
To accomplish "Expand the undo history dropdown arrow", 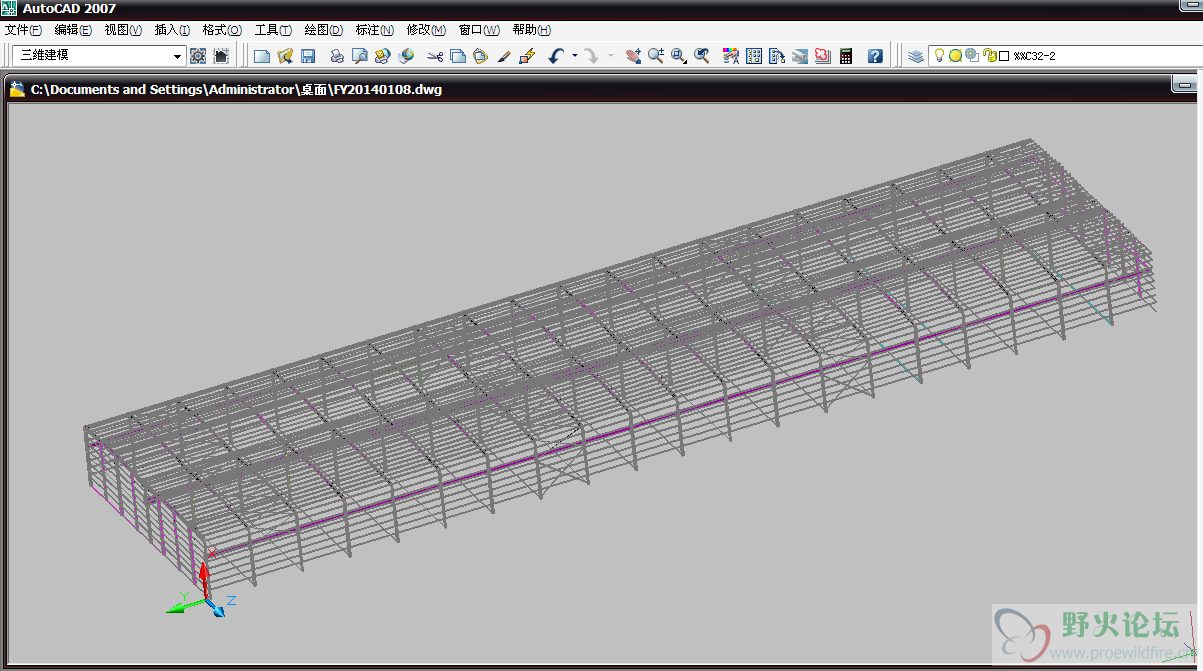I will point(575,56).
